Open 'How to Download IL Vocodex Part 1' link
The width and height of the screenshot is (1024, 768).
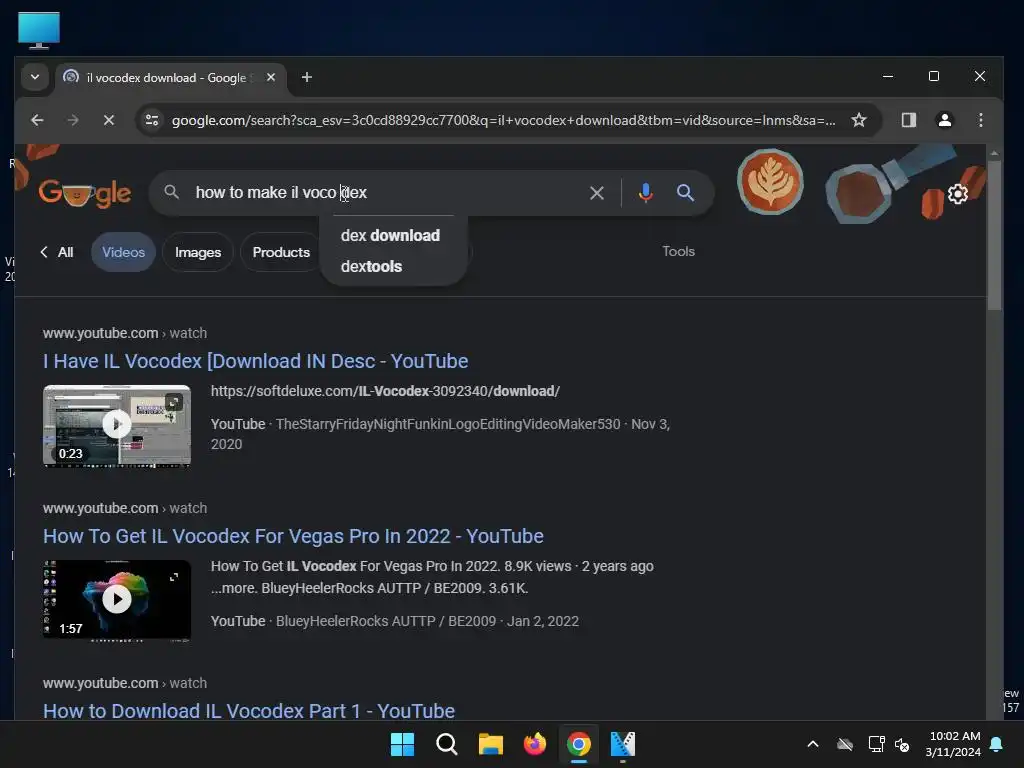pos(249,711)
